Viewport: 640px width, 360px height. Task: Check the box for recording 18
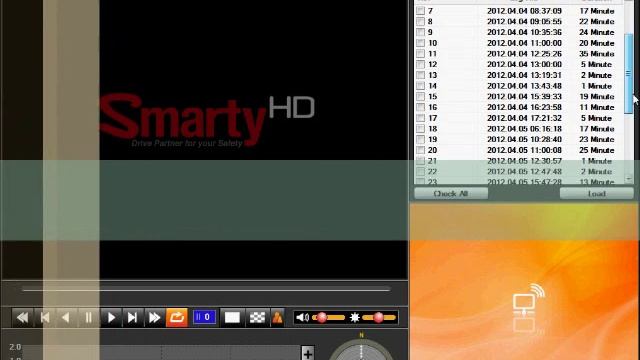tap(420, 129)
